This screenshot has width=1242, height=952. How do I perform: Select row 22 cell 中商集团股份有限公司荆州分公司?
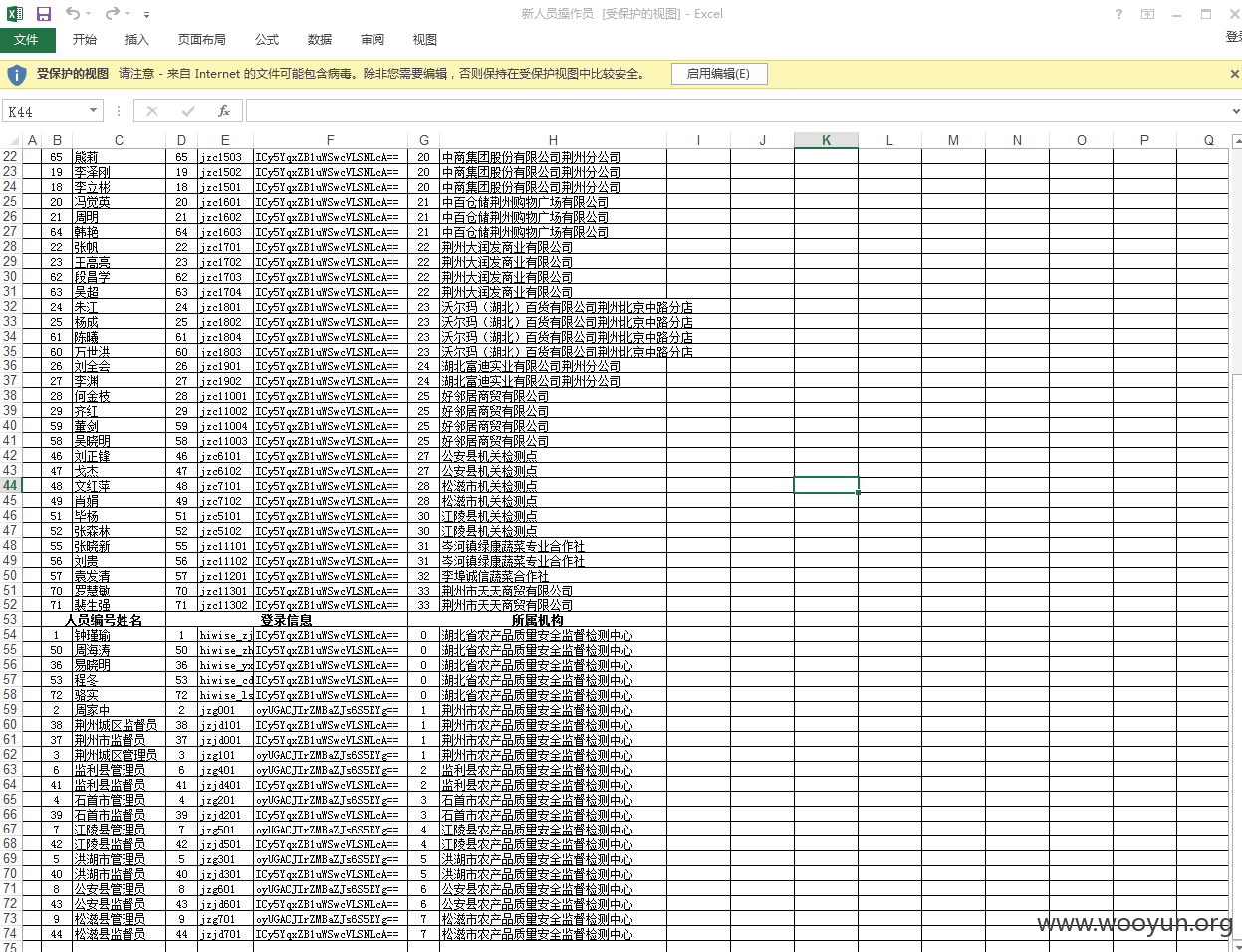553,157
